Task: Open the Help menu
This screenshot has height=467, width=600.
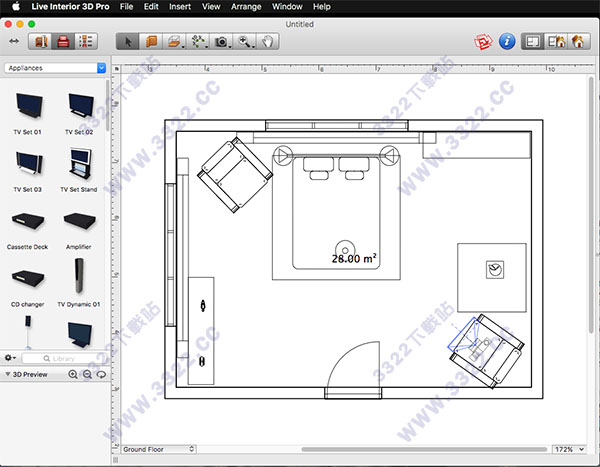Action: (321, 7)
